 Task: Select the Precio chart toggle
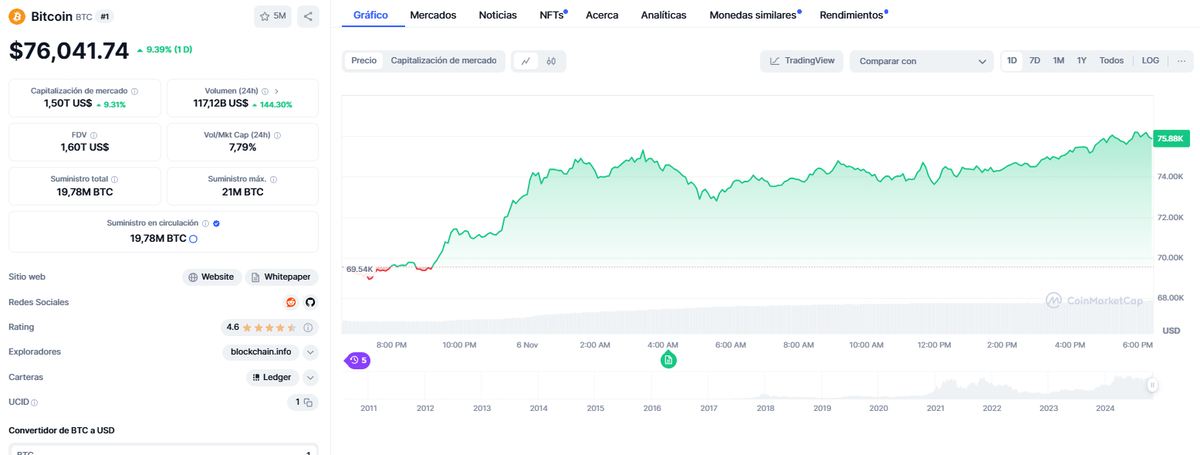click(x=364, y=61)
